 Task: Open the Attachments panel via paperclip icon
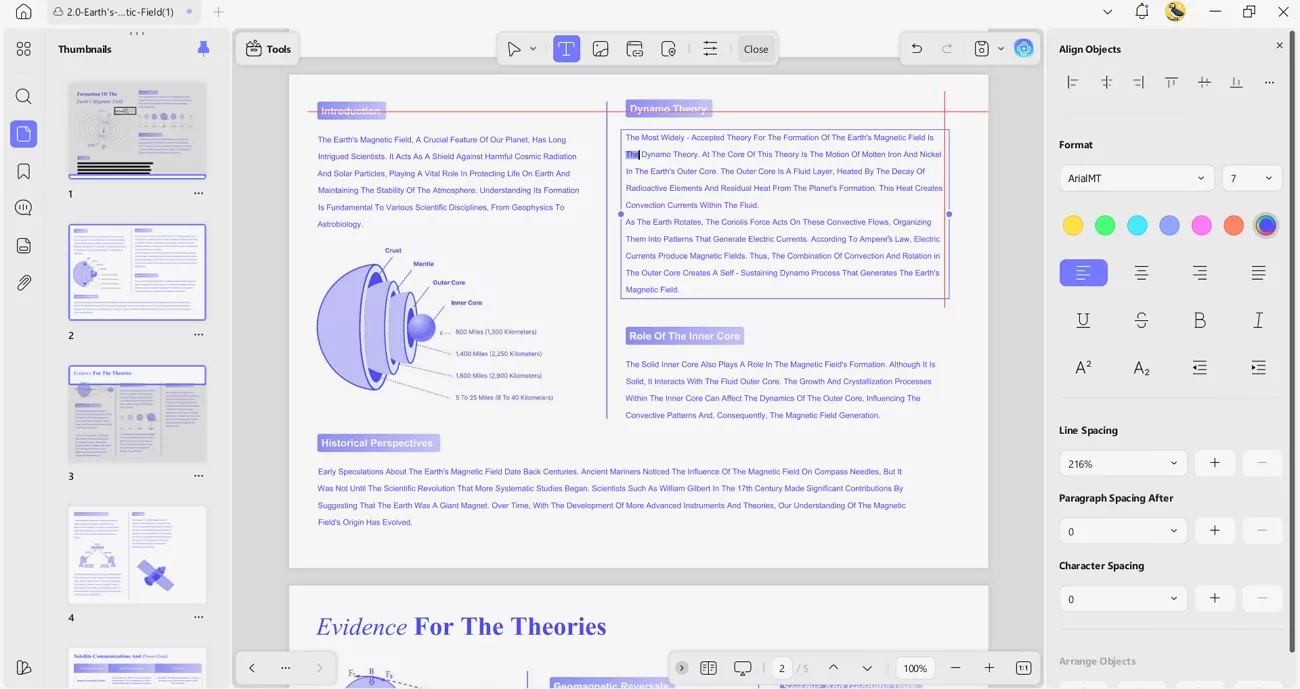(23, 282)
